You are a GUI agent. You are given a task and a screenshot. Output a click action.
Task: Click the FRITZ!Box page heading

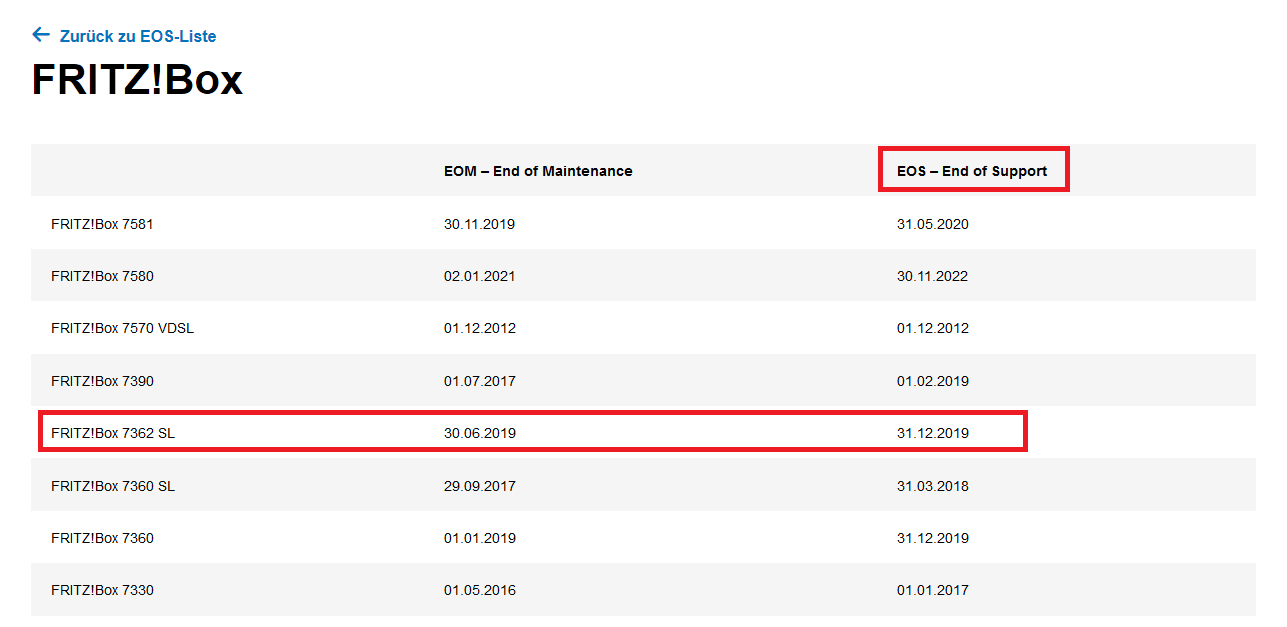(x=137, y=79)
